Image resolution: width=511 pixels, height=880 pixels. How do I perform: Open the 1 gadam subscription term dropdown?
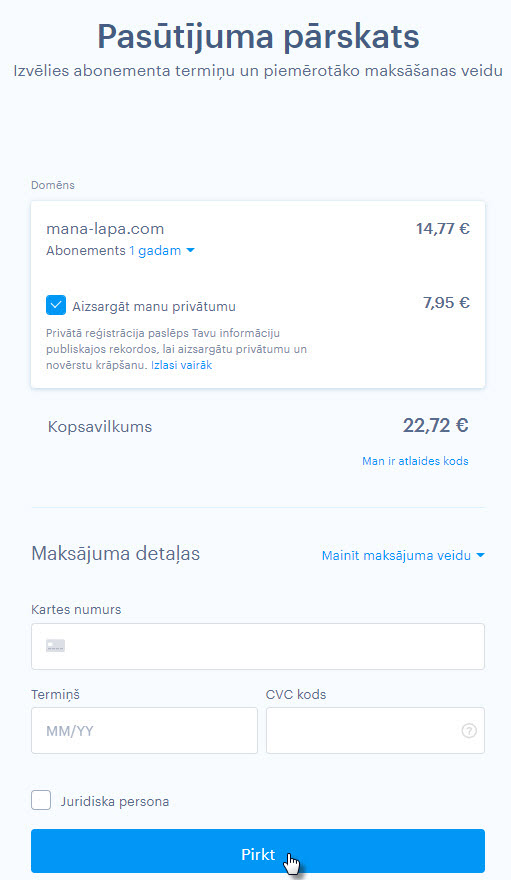[162, 251]
